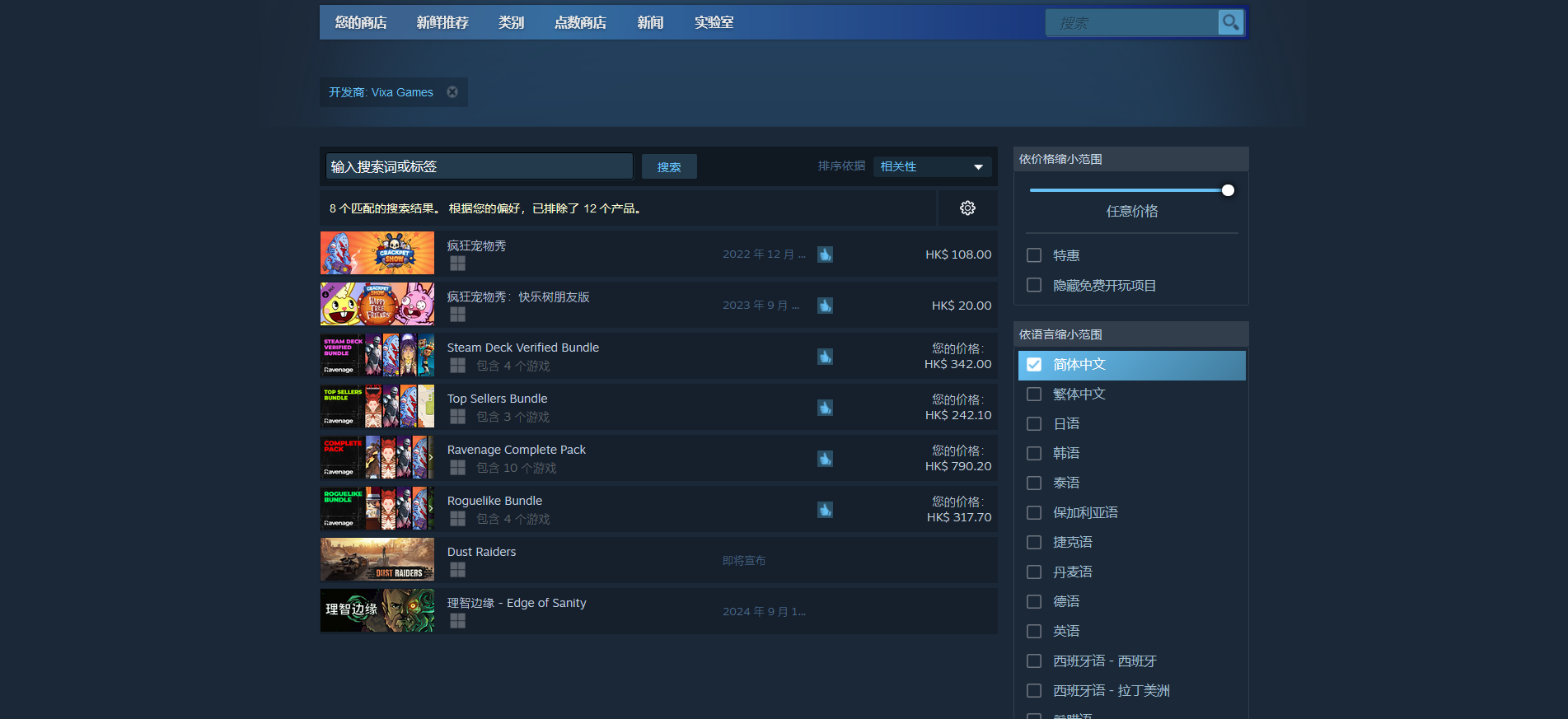Viewport: 1568px width, 719px height.
Task: Toggle 隐藏免费开玩项目 checkbox
Action: (1034, 285)
